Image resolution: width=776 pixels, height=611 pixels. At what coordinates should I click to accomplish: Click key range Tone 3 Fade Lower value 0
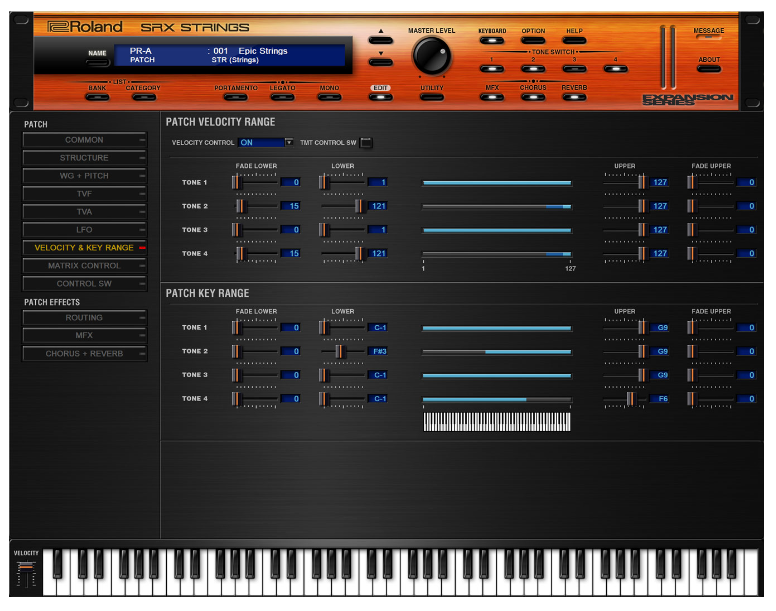tap(291, 375)
